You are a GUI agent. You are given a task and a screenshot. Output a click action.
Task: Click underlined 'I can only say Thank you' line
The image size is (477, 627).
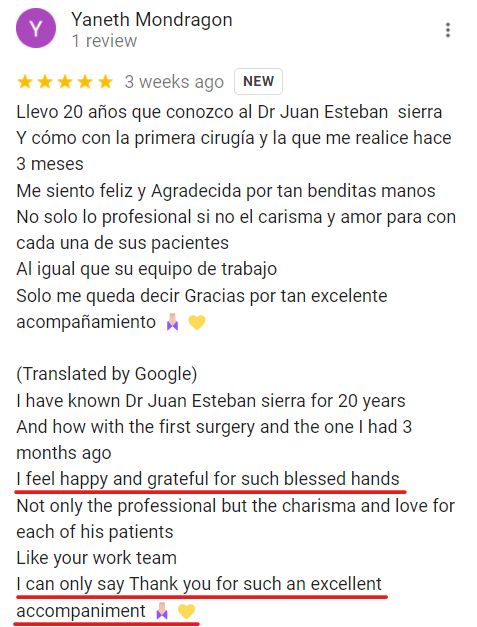199,584
